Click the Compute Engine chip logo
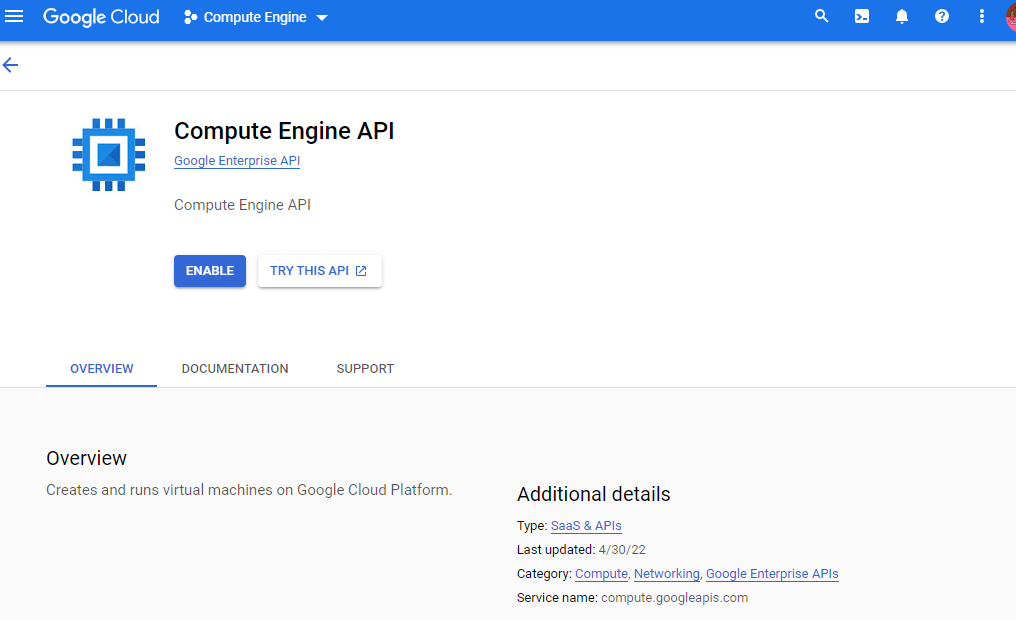Image resolution: width=1016 pixels, height=620 pixels. [109, 155]
